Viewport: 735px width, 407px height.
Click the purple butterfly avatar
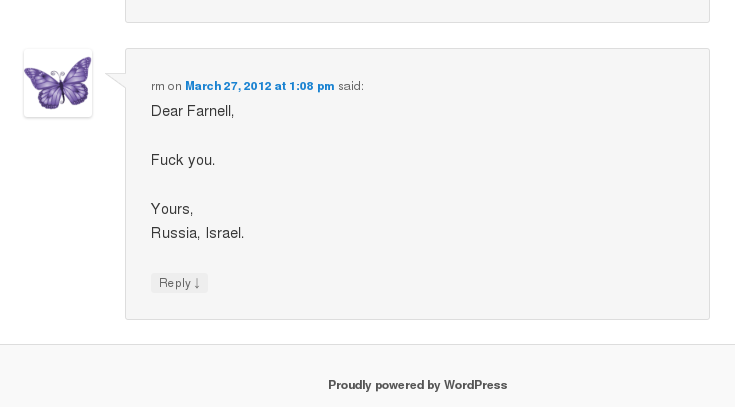click(x=58, y=83)
